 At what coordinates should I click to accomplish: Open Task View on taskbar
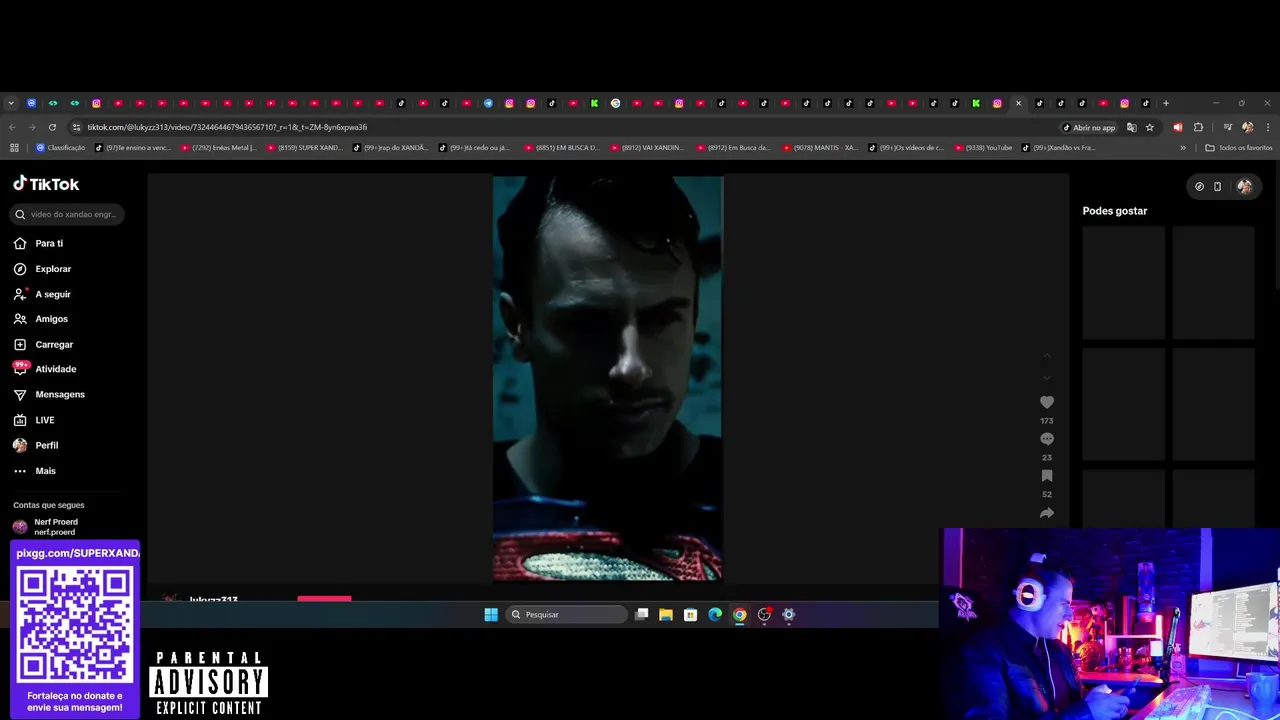coord(642,615)
